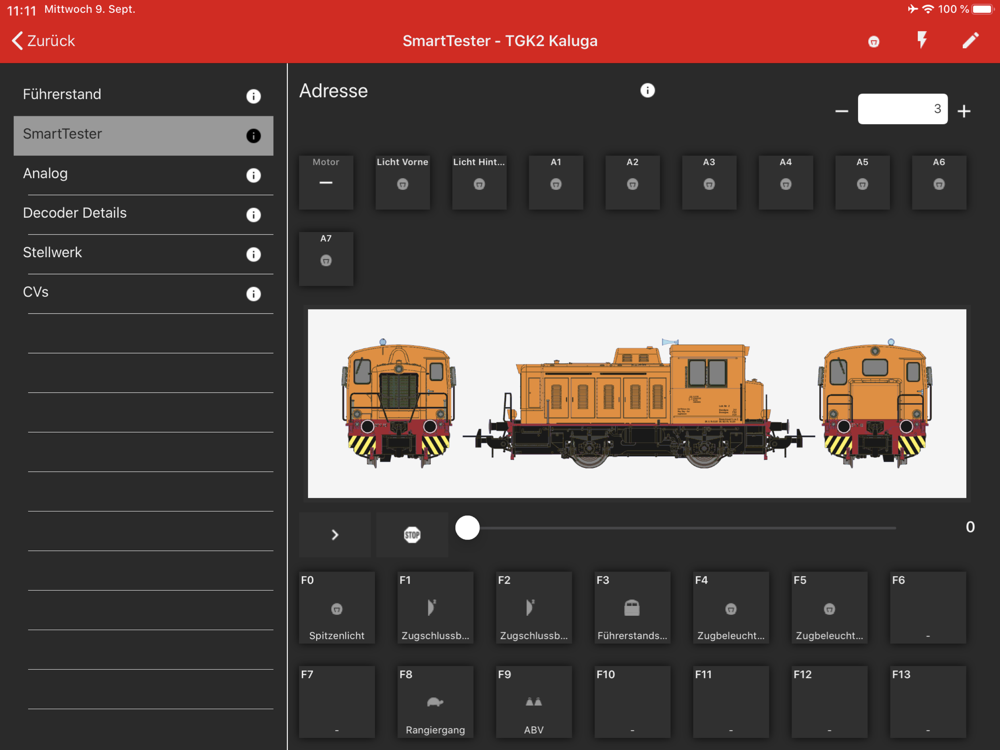This screenshot has width=1000, height=750.
Task: Change direction with the arrow button
Action: (x=335, y=534)
